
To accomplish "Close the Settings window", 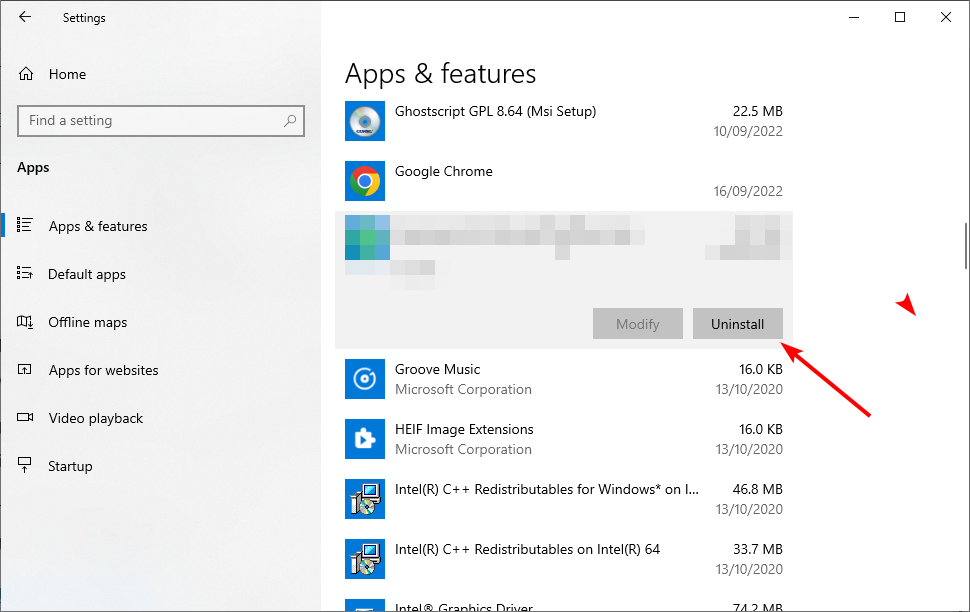I will (x=946, y=17).
